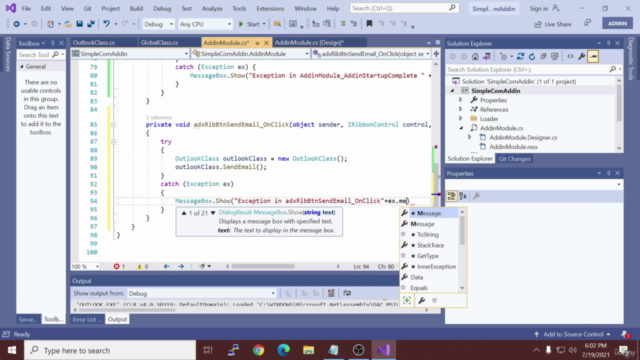Image resolution: width=640 pixels, height=360 pixels.
Task: Click the Save toolbar icon
Action: [80, 24]
